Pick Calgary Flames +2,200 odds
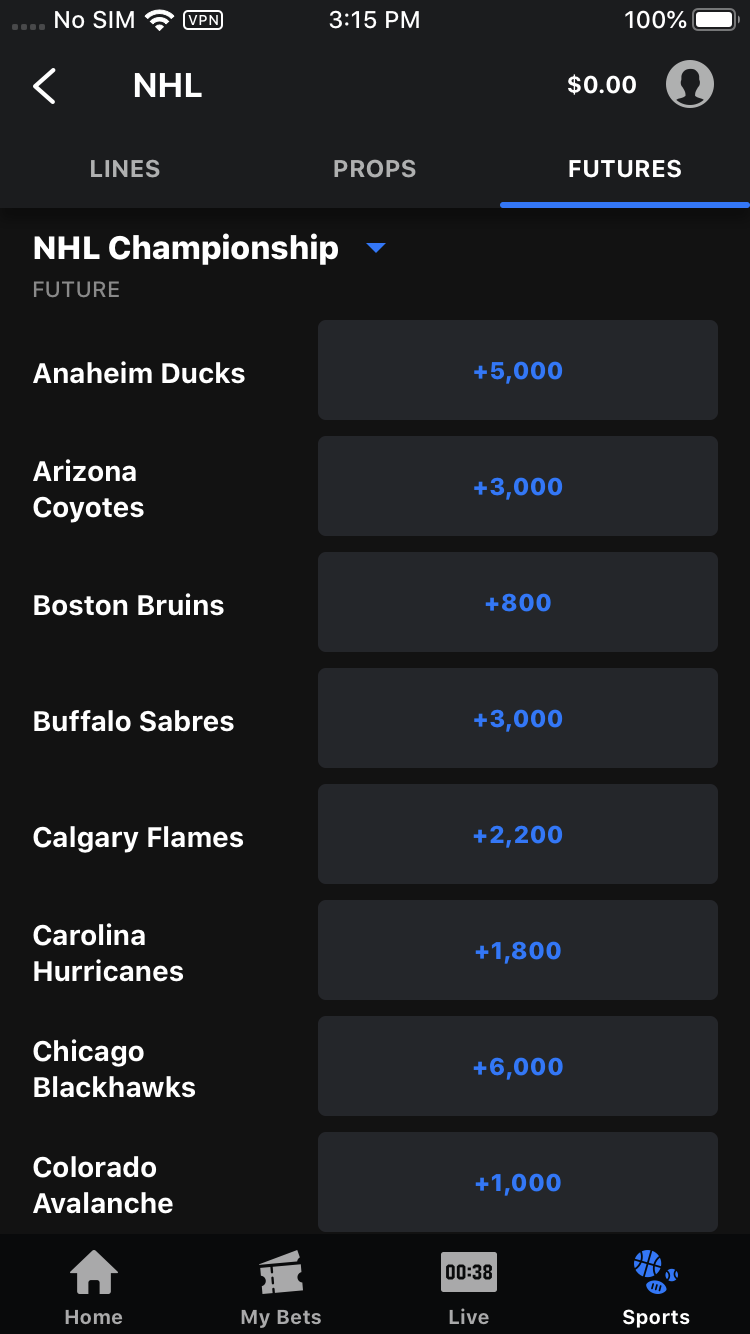 click(518, 835)
